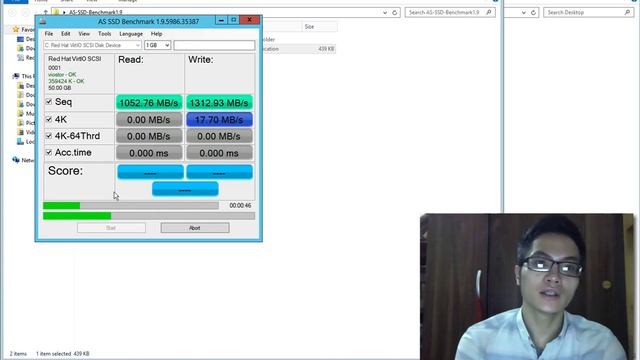Click the Network icon in Explorer sidebar
The width and height of the screenshot is (640, 360).
pyautogui.click(x=16, y=160)
